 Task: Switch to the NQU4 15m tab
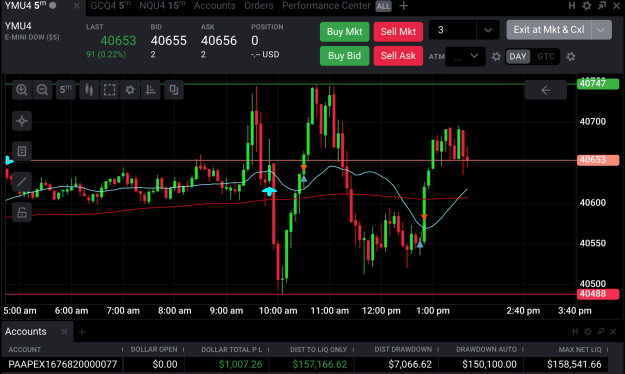point(162,6)
